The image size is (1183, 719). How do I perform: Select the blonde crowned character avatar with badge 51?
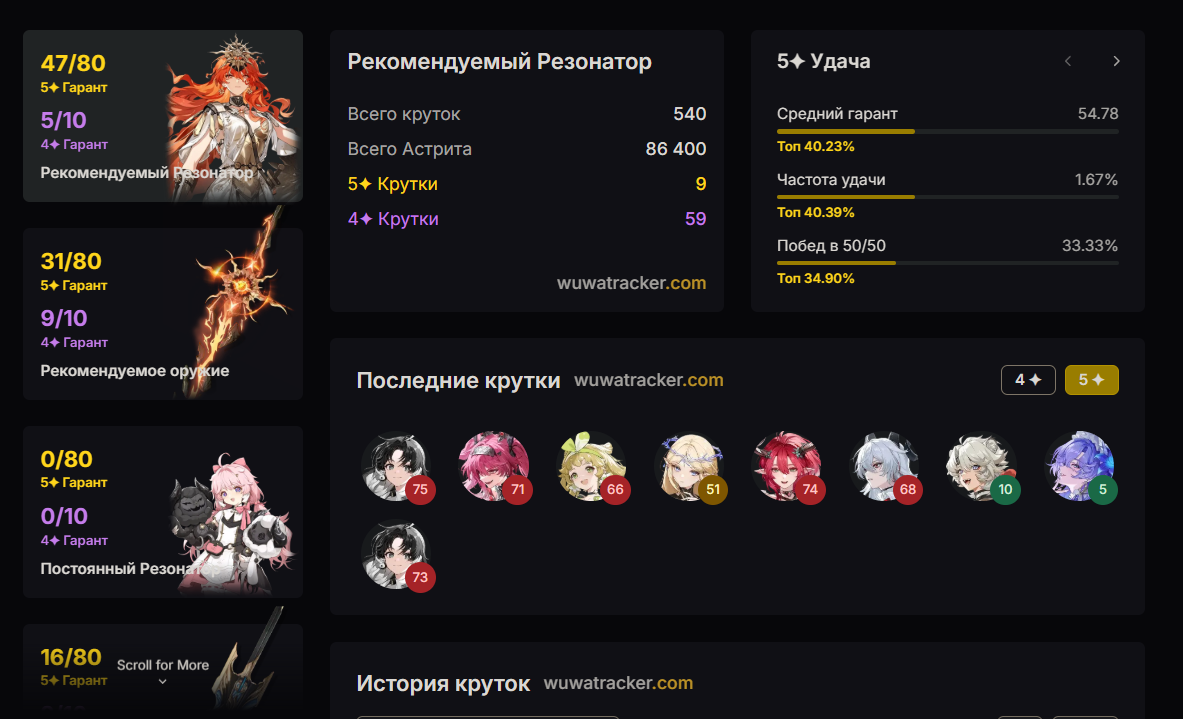click(690, 467)
